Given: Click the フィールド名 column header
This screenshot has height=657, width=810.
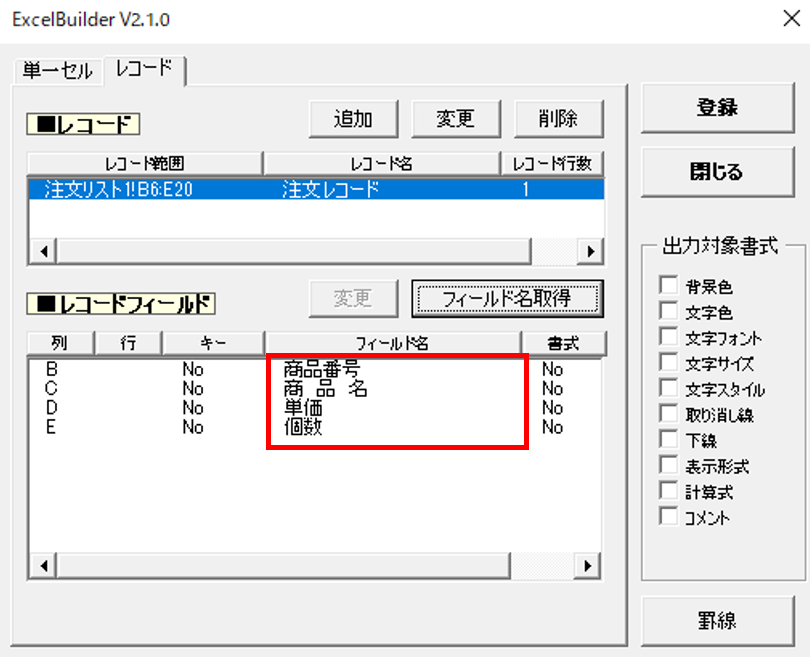Looking at the screenshot, I should [x=393, y=343].
